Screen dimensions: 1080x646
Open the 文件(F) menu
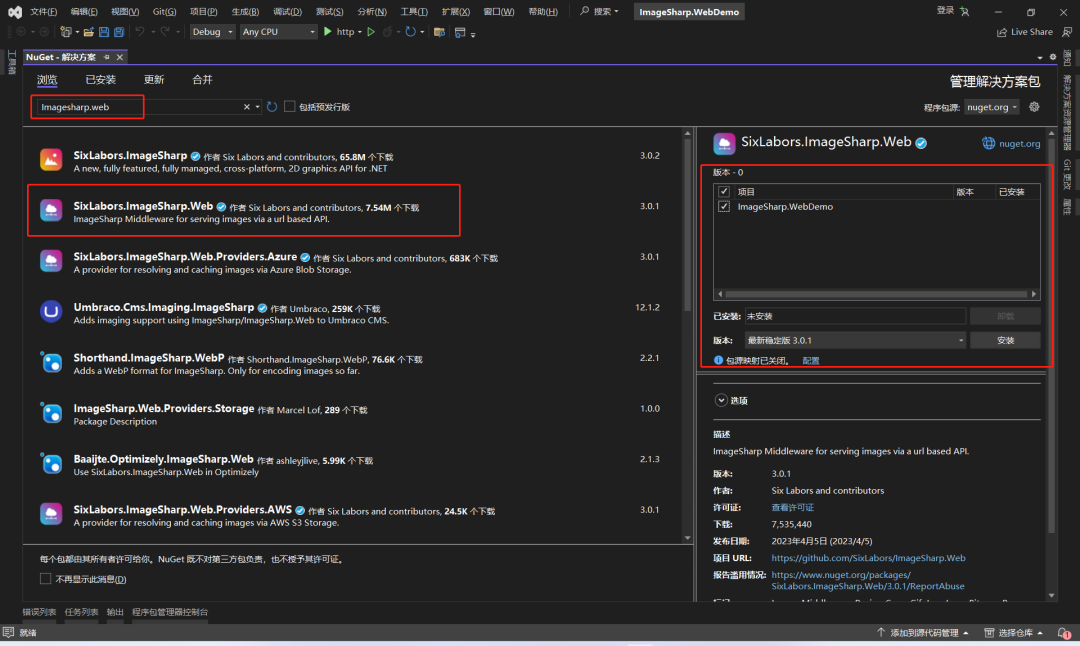[43, 12]
